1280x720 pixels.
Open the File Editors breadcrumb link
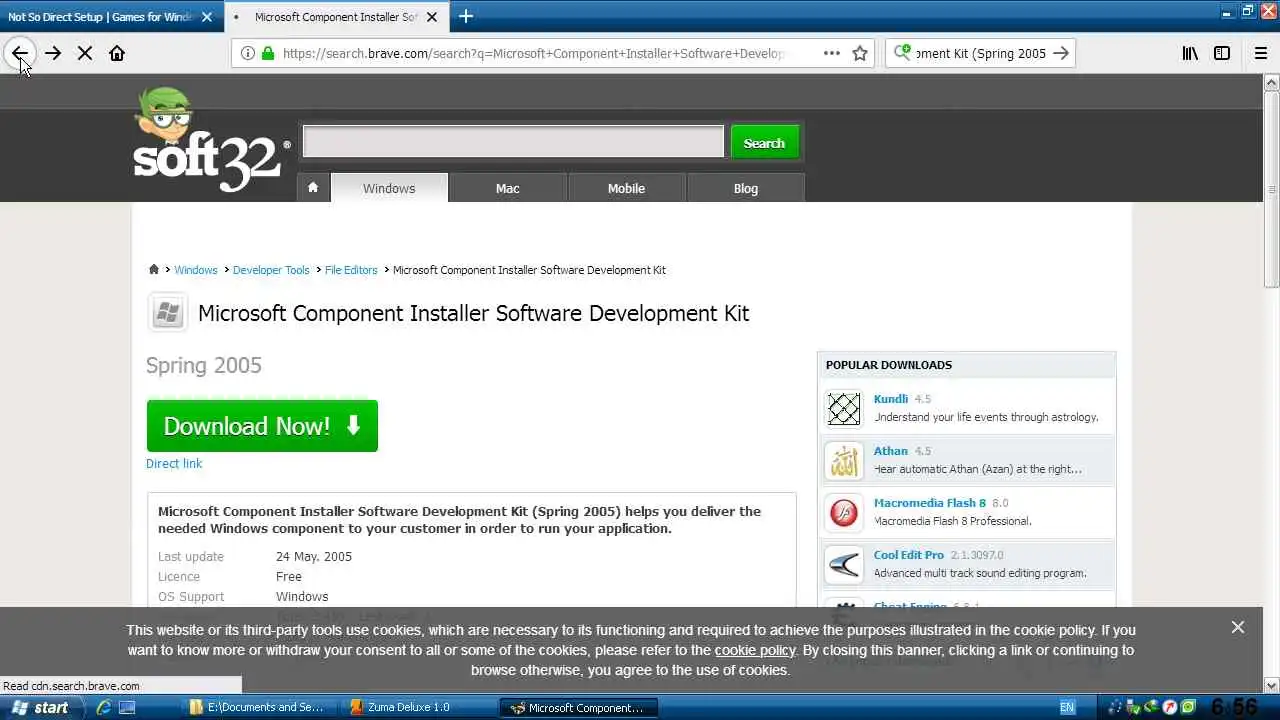click(x=351, y=270)
